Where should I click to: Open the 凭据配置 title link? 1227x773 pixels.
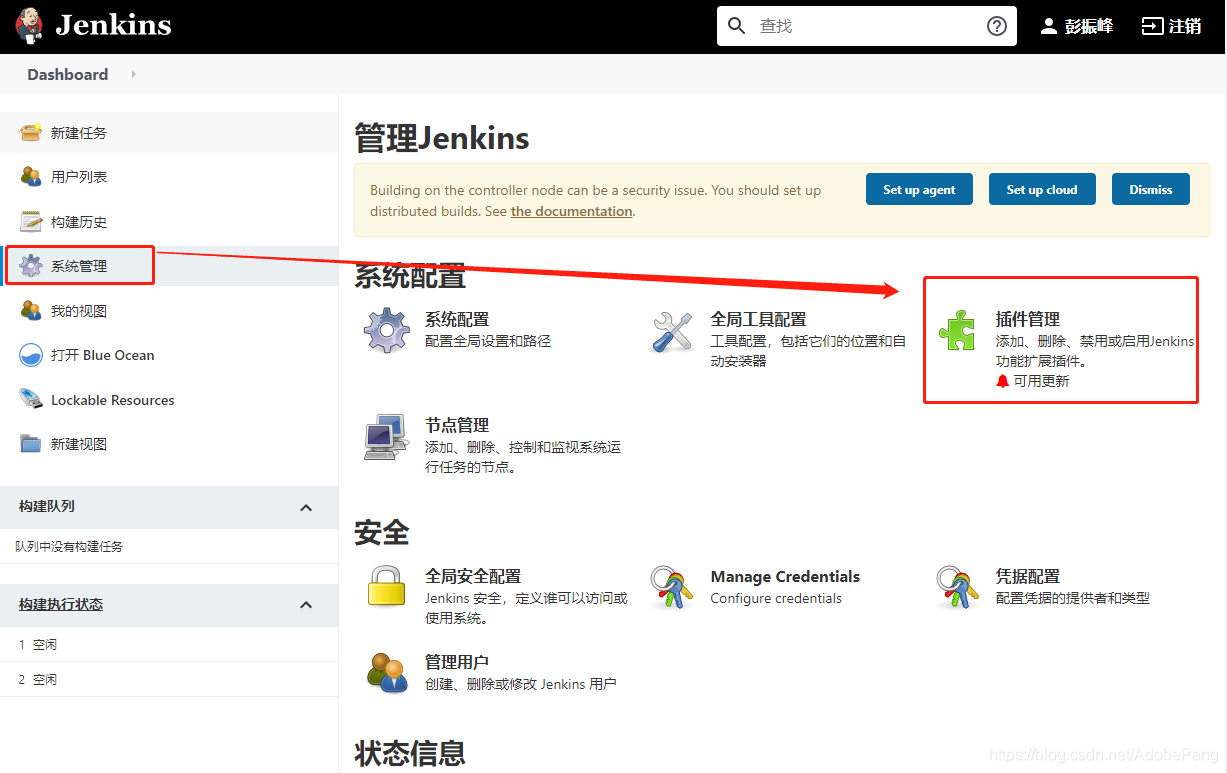pyautogui.click(x=1027, y=576)
